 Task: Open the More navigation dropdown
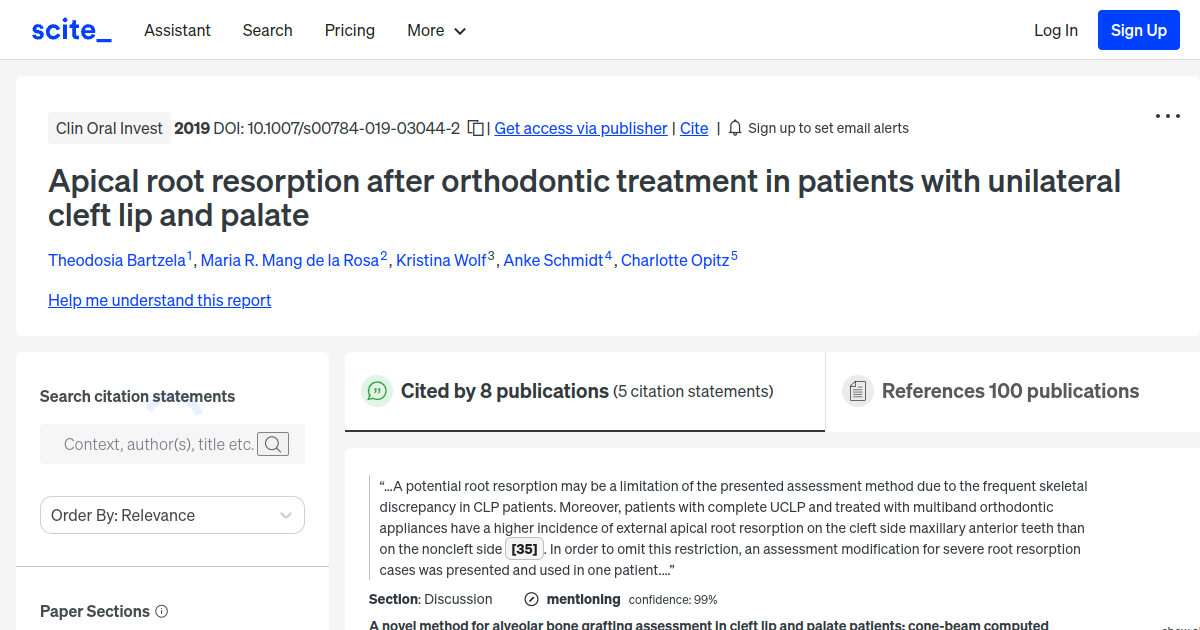[x=436, y=30]
